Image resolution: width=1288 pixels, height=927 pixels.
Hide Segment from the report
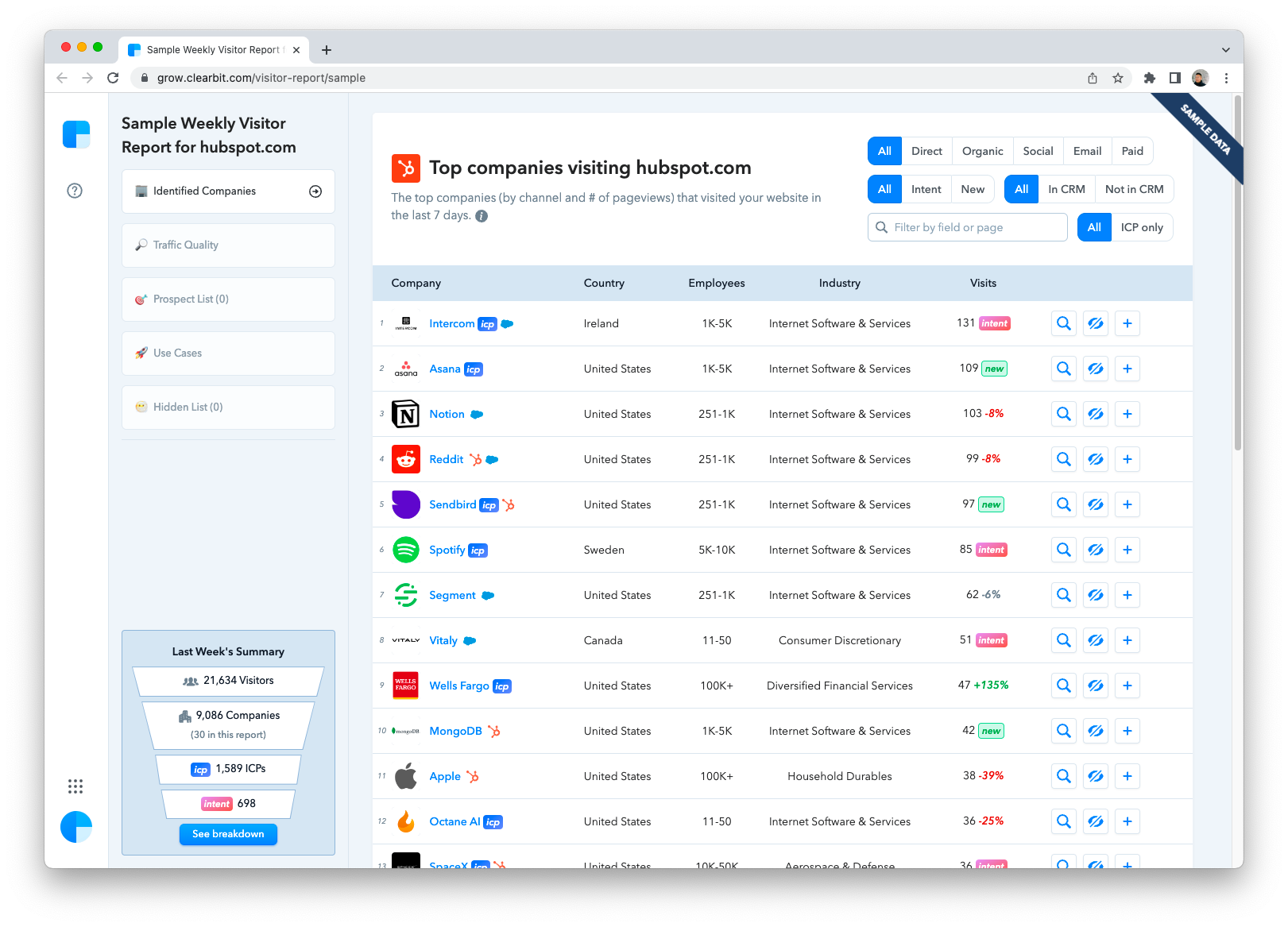(x=1096, y=595)
